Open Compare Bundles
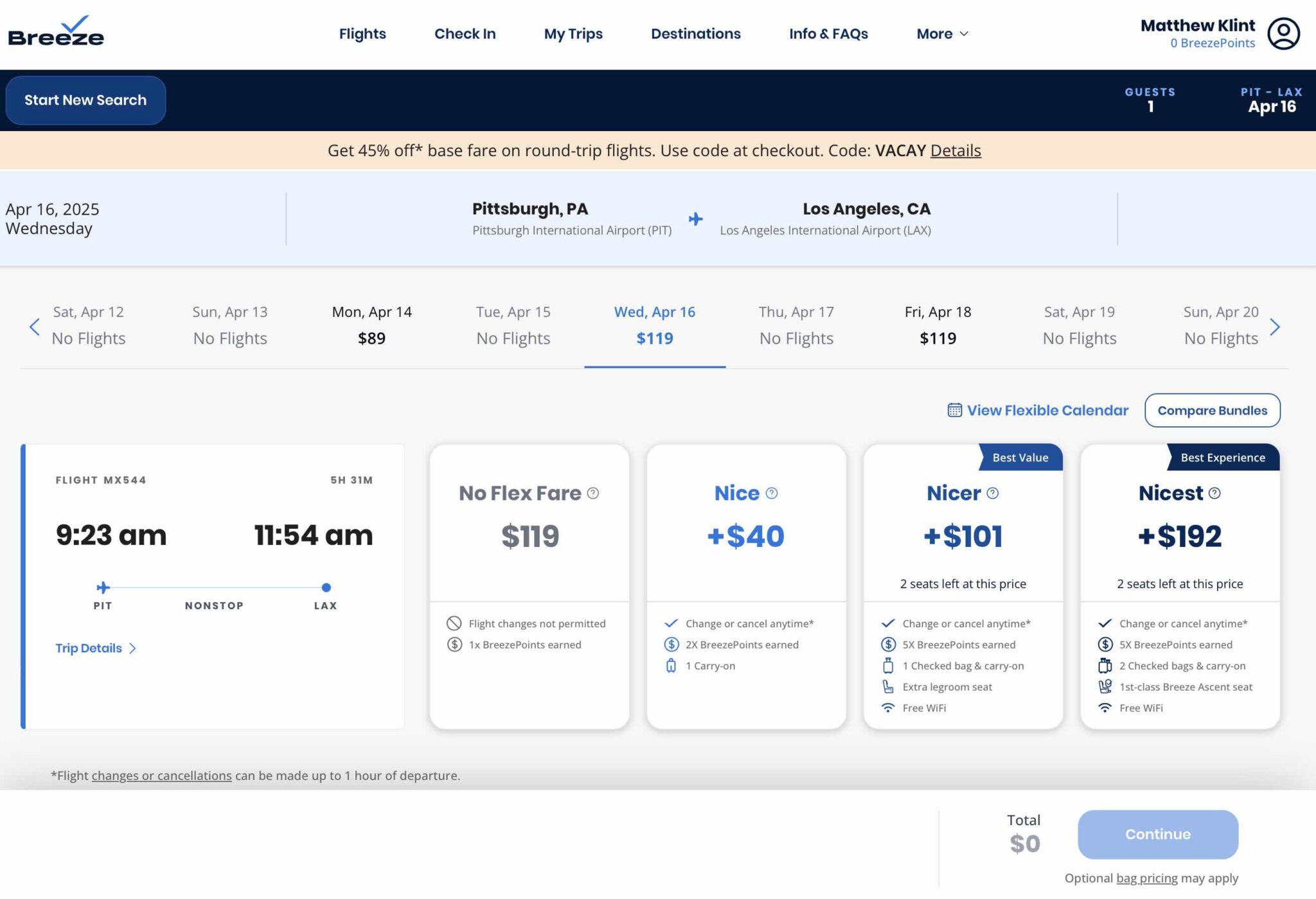 (x=1212, y=410)
